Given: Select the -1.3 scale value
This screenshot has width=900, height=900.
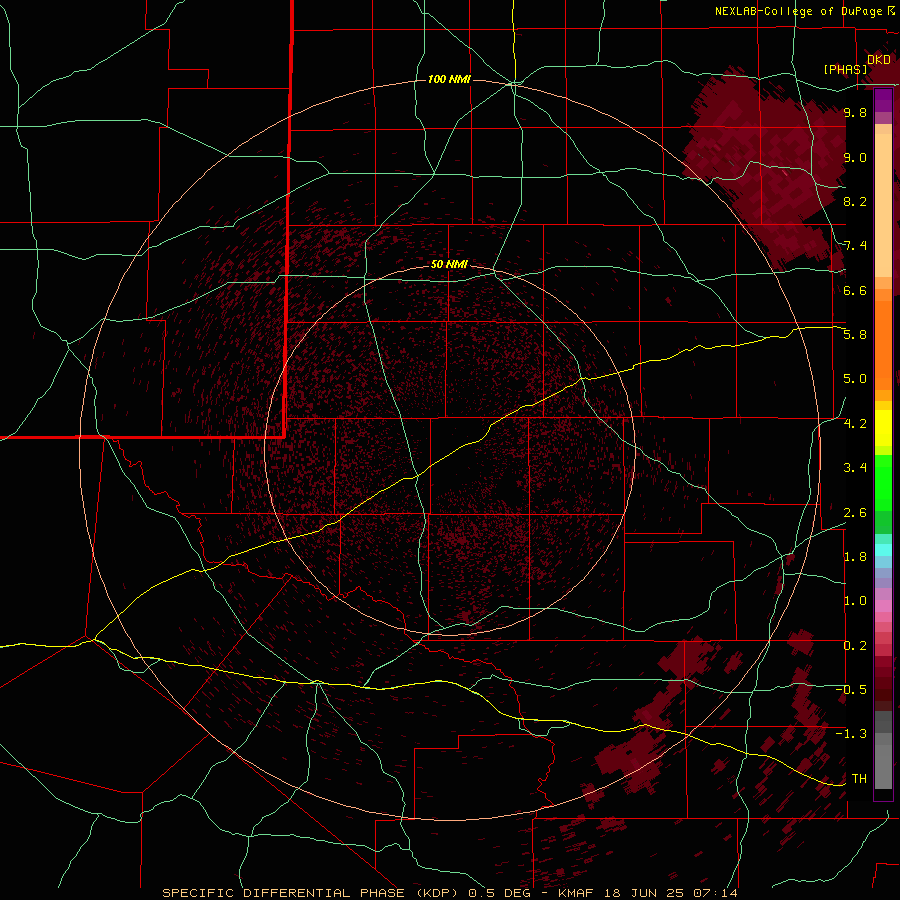Looking at the screenshot, I should pos(851,734).
